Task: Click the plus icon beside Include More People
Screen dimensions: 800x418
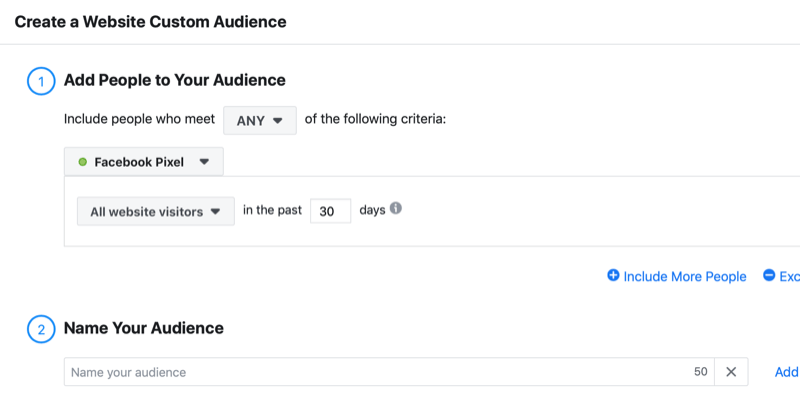Action: (x=613, y=276)
